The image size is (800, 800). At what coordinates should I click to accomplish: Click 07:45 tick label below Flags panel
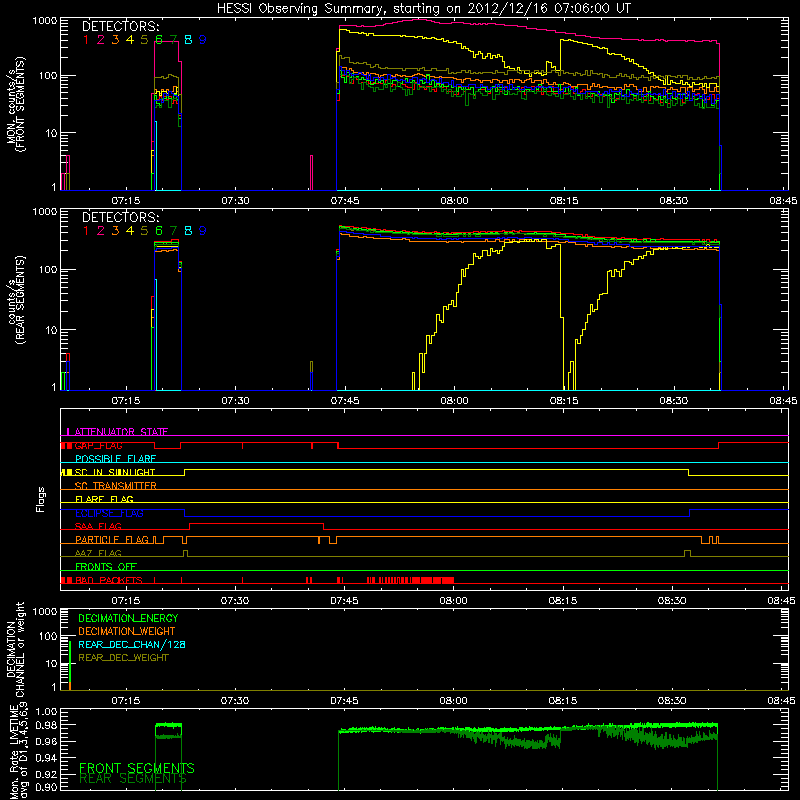pyautogui.click(x=344, y=601)
